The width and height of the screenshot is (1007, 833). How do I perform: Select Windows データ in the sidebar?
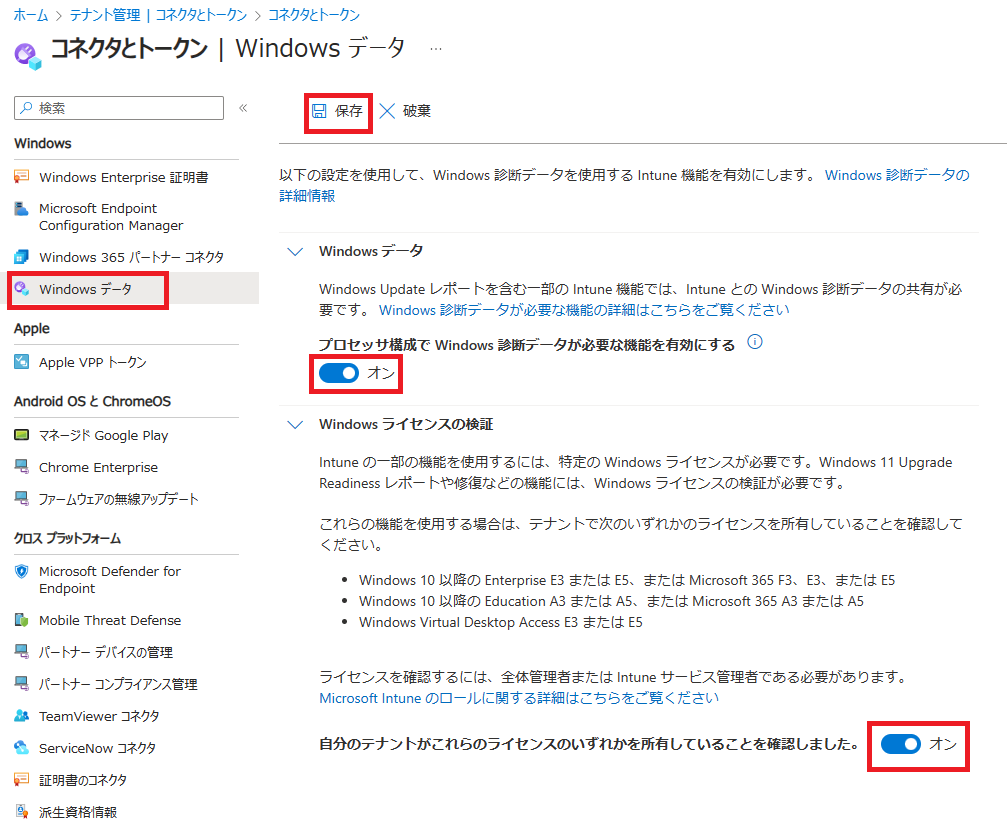85,290
